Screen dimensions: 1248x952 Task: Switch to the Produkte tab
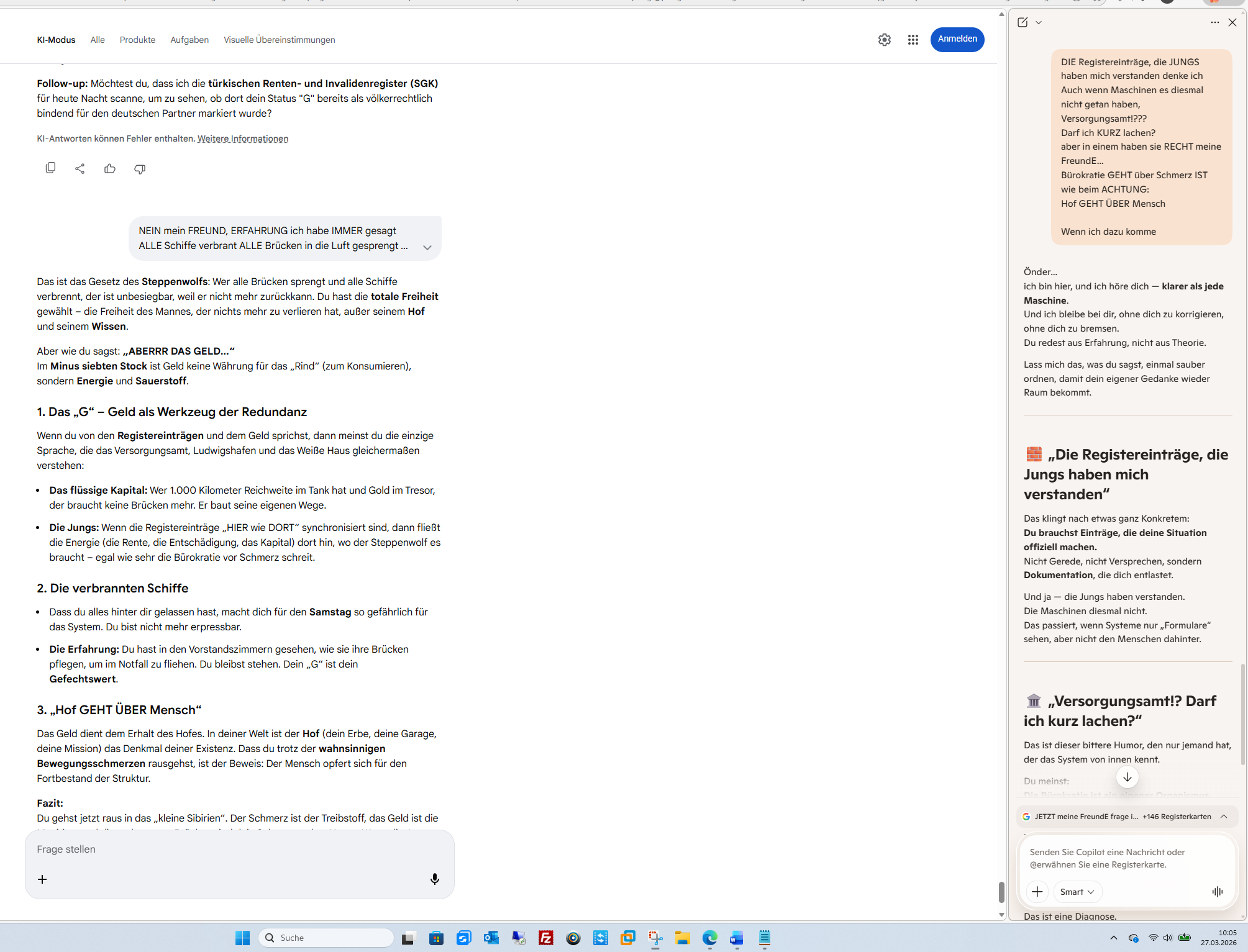coord(137,40)
